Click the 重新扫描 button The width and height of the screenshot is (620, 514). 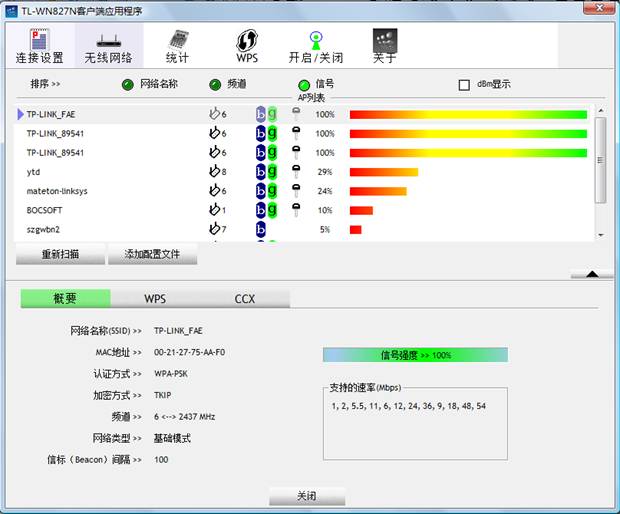[60, 255]
